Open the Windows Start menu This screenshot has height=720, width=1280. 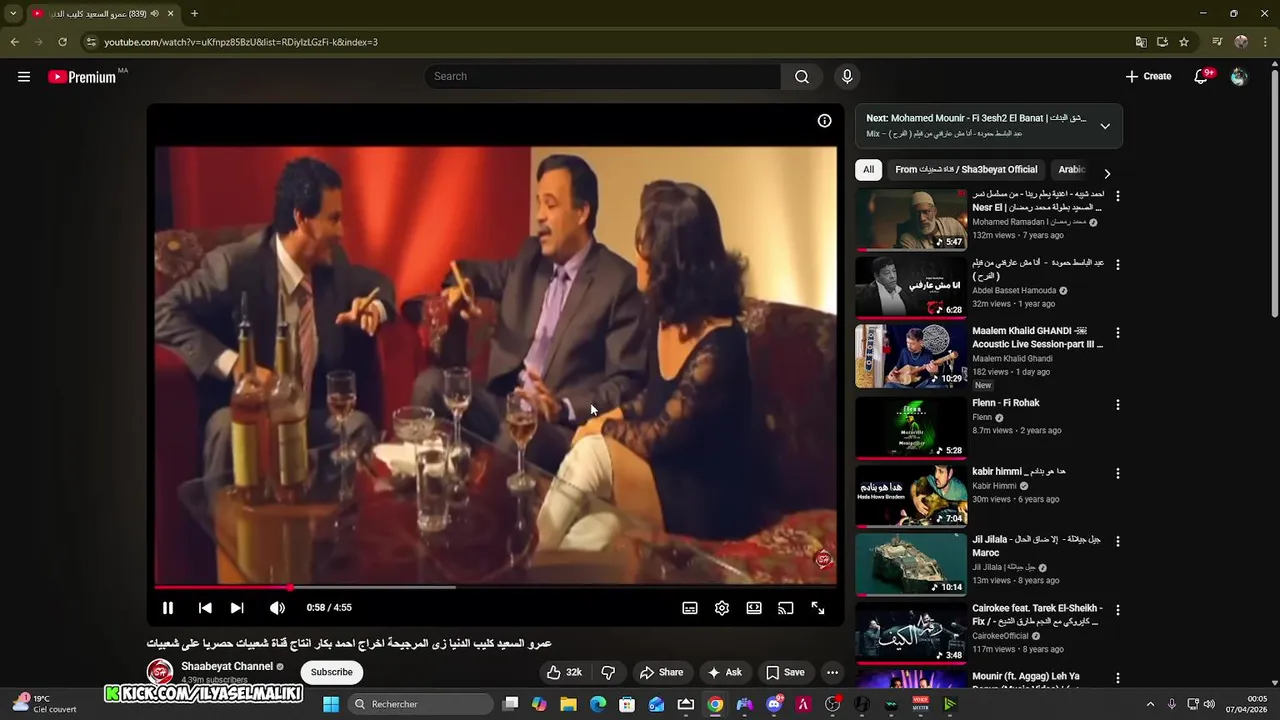(331, 704)
